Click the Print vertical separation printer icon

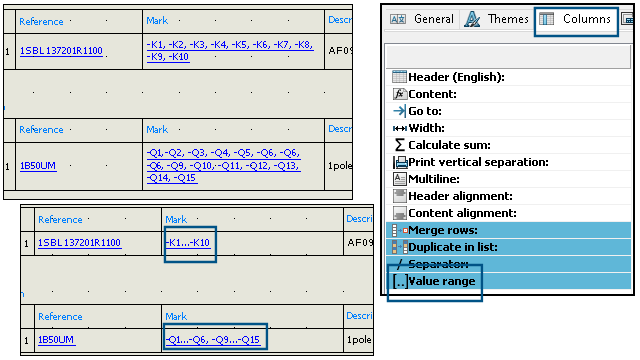point(400,162)
